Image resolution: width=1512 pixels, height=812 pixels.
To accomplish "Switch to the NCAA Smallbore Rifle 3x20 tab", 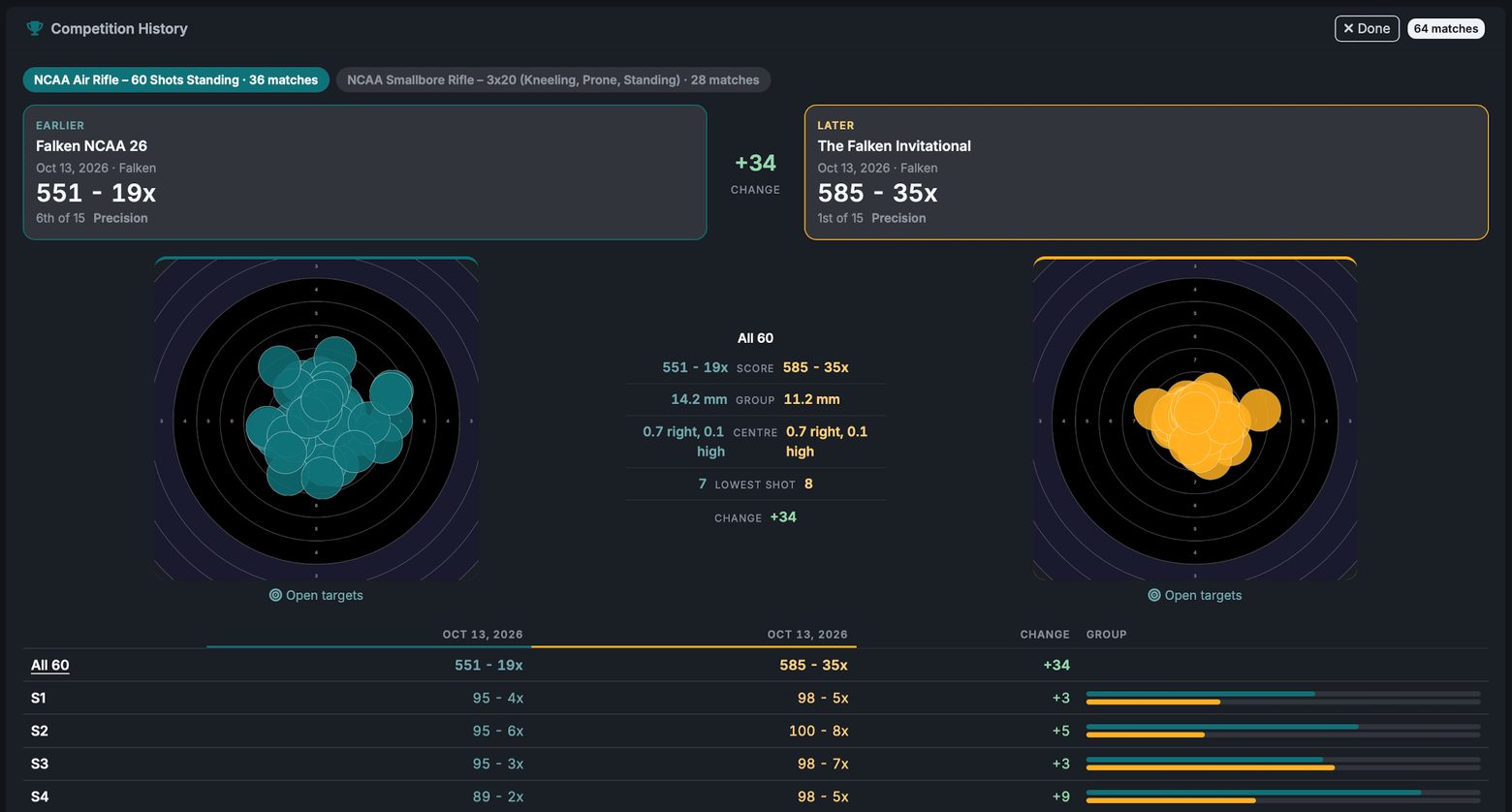I will (x=553, y=79).
